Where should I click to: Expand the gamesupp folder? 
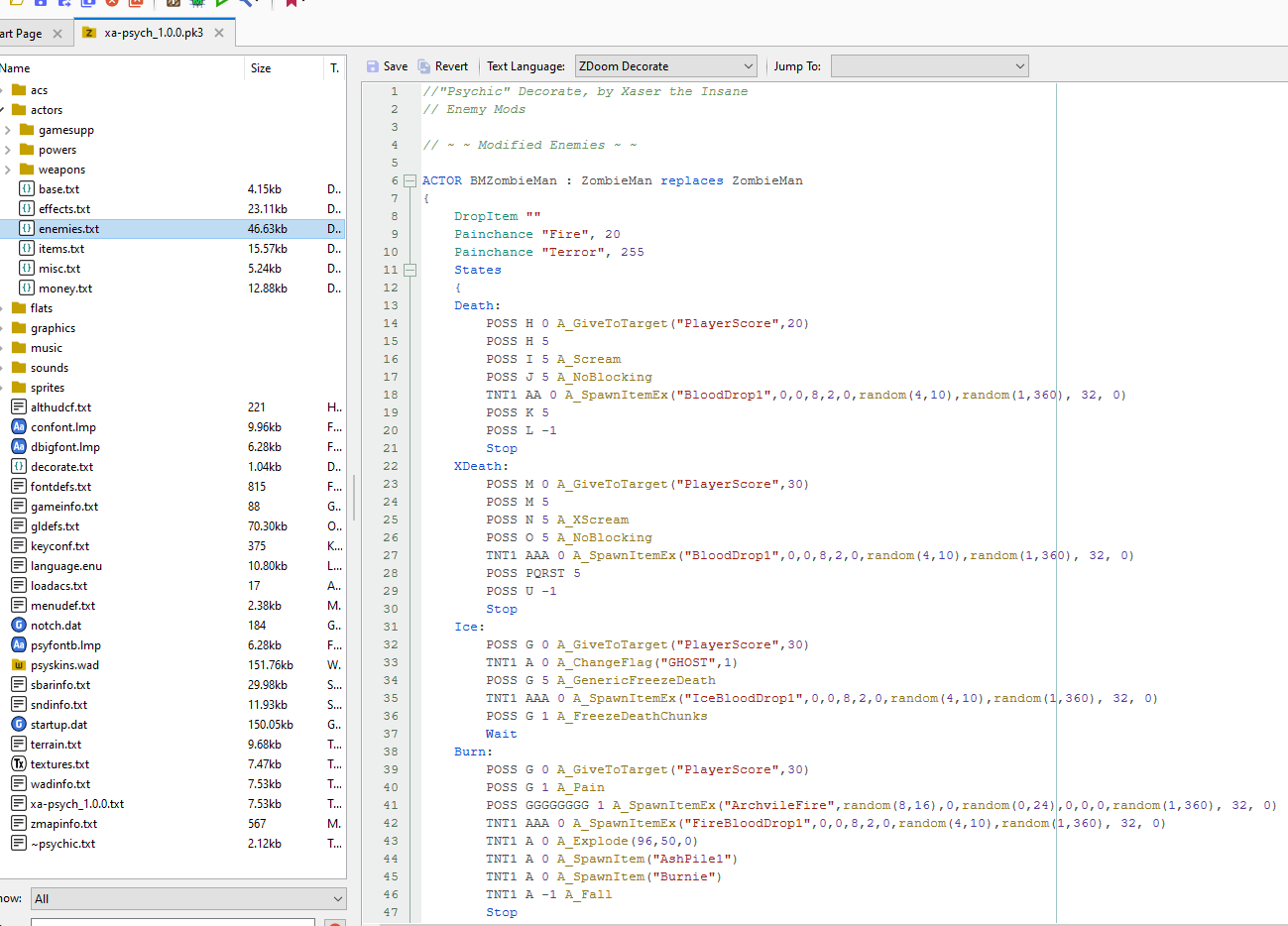click(x=8, y=130)
